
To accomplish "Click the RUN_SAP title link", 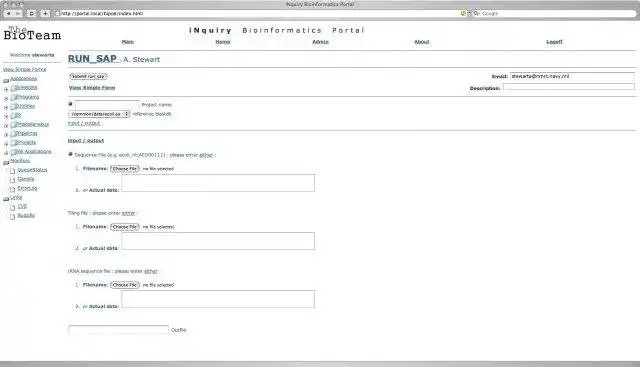I will [92, 59].
